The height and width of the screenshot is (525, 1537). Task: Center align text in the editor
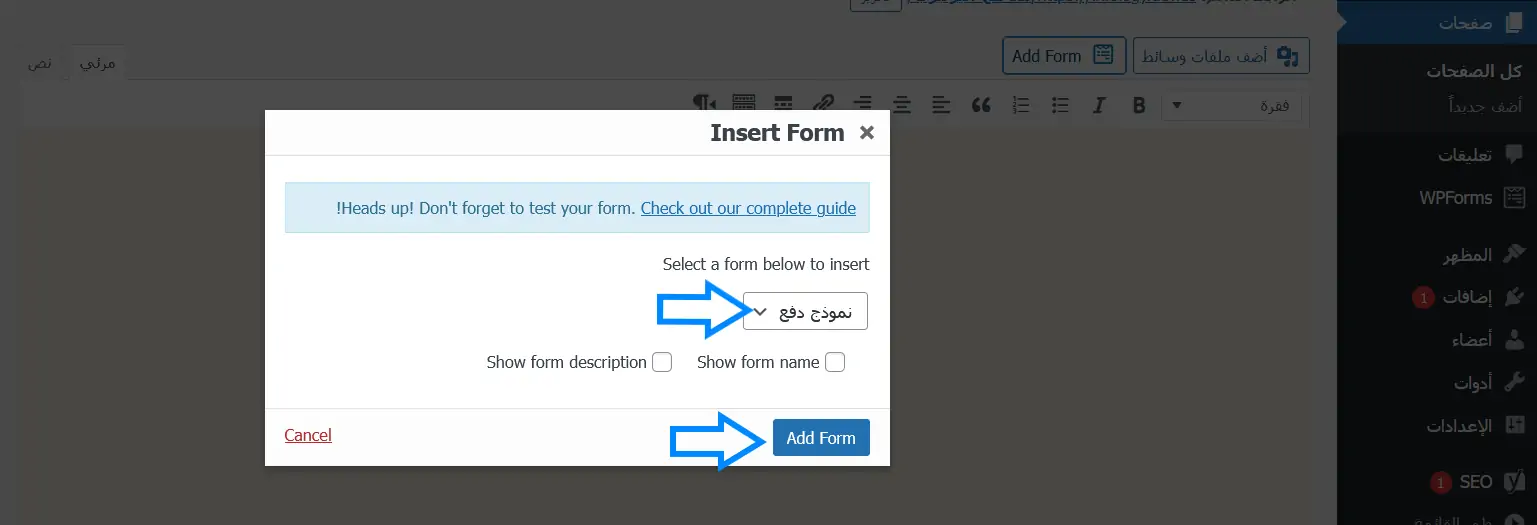pyautogui.click(x=902, y=104)
